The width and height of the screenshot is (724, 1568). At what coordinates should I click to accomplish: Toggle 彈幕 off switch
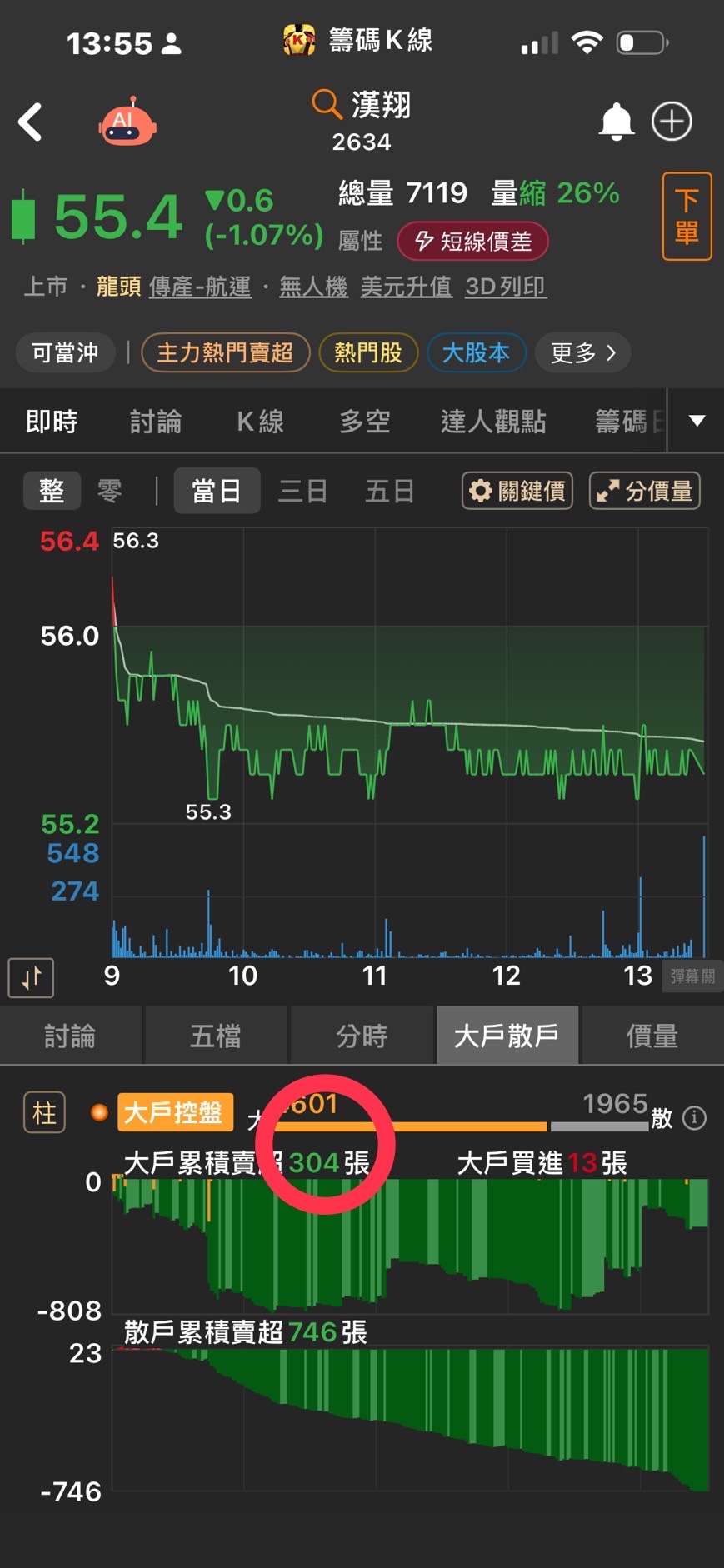(692, 976)
